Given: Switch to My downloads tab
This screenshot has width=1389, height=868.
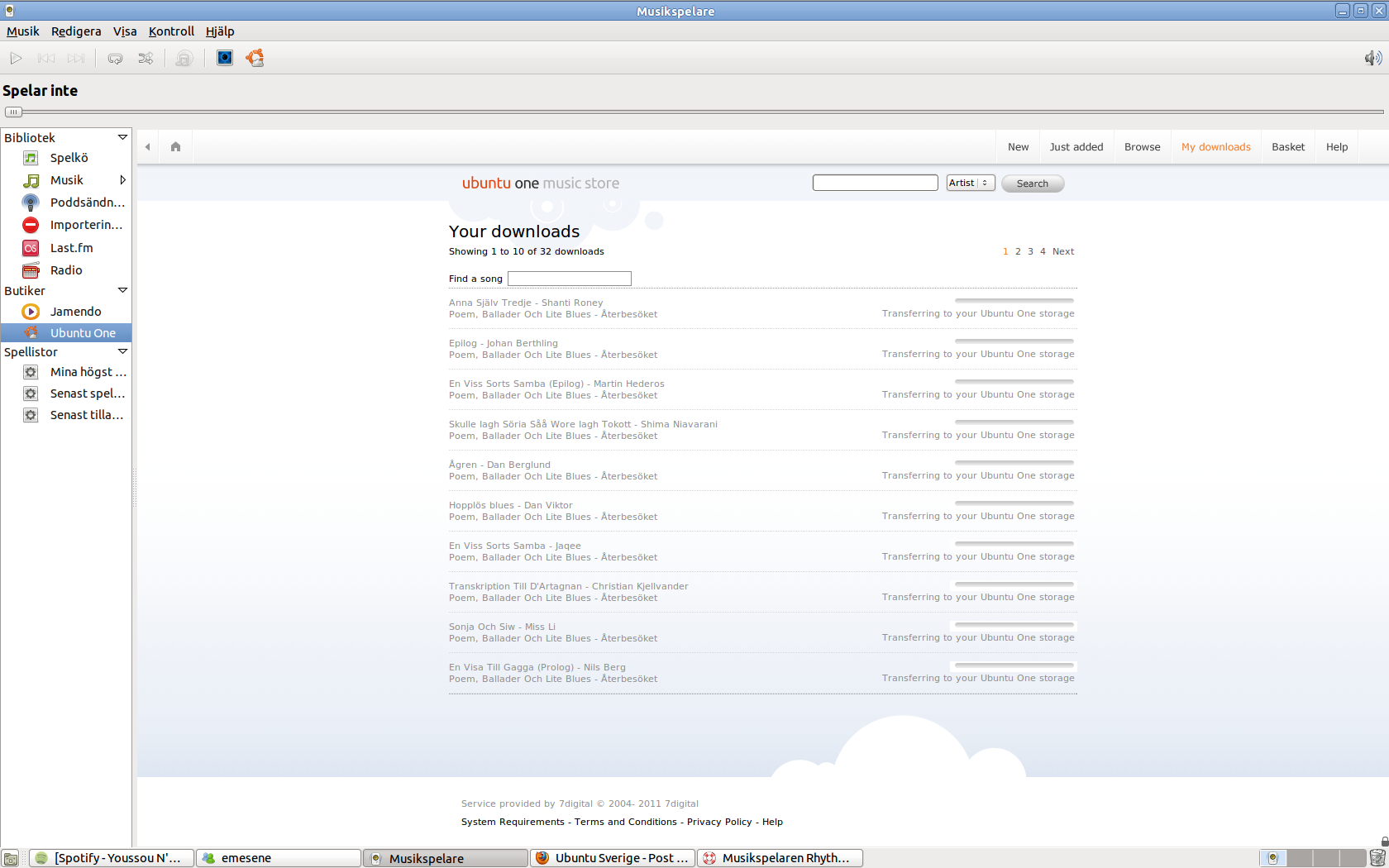Looking at the screenshot, I should 1215,147.
